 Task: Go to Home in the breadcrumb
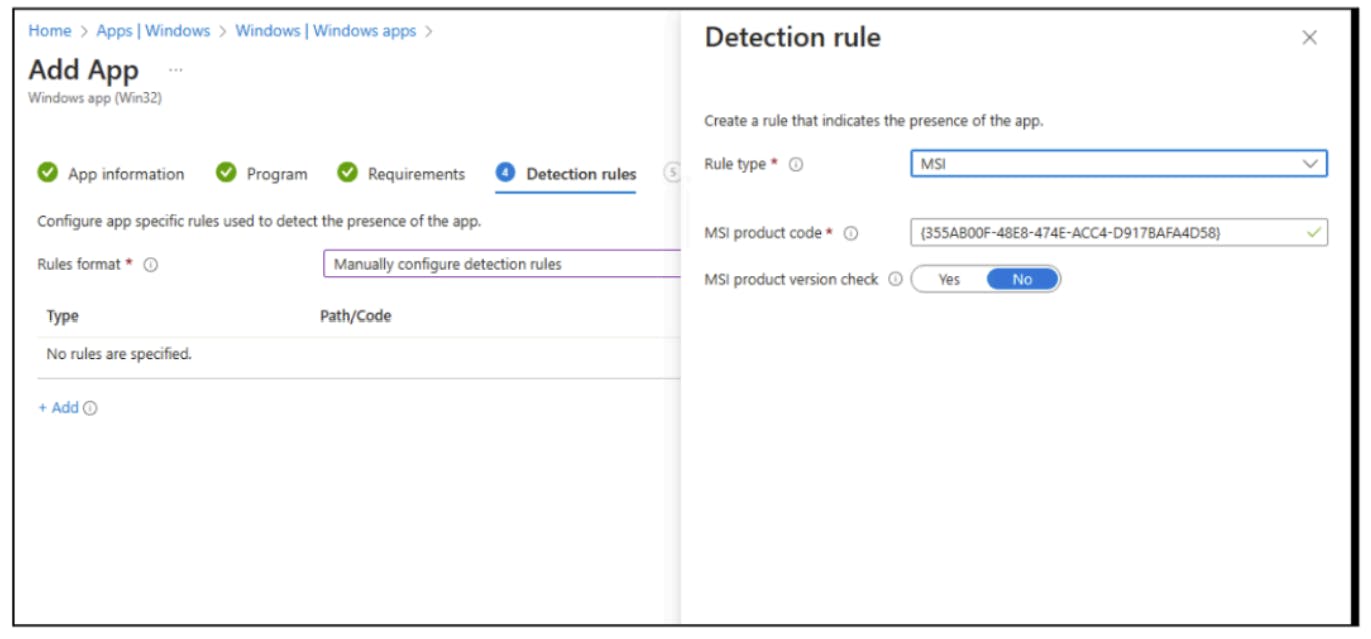[x=50, y=31]
